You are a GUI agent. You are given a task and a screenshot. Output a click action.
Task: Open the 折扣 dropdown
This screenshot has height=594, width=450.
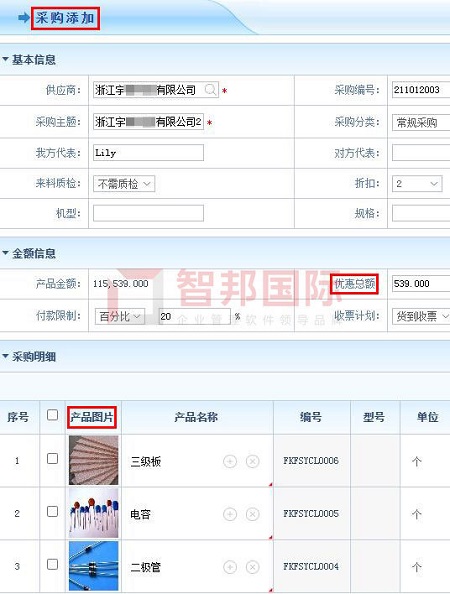(417, 184)
